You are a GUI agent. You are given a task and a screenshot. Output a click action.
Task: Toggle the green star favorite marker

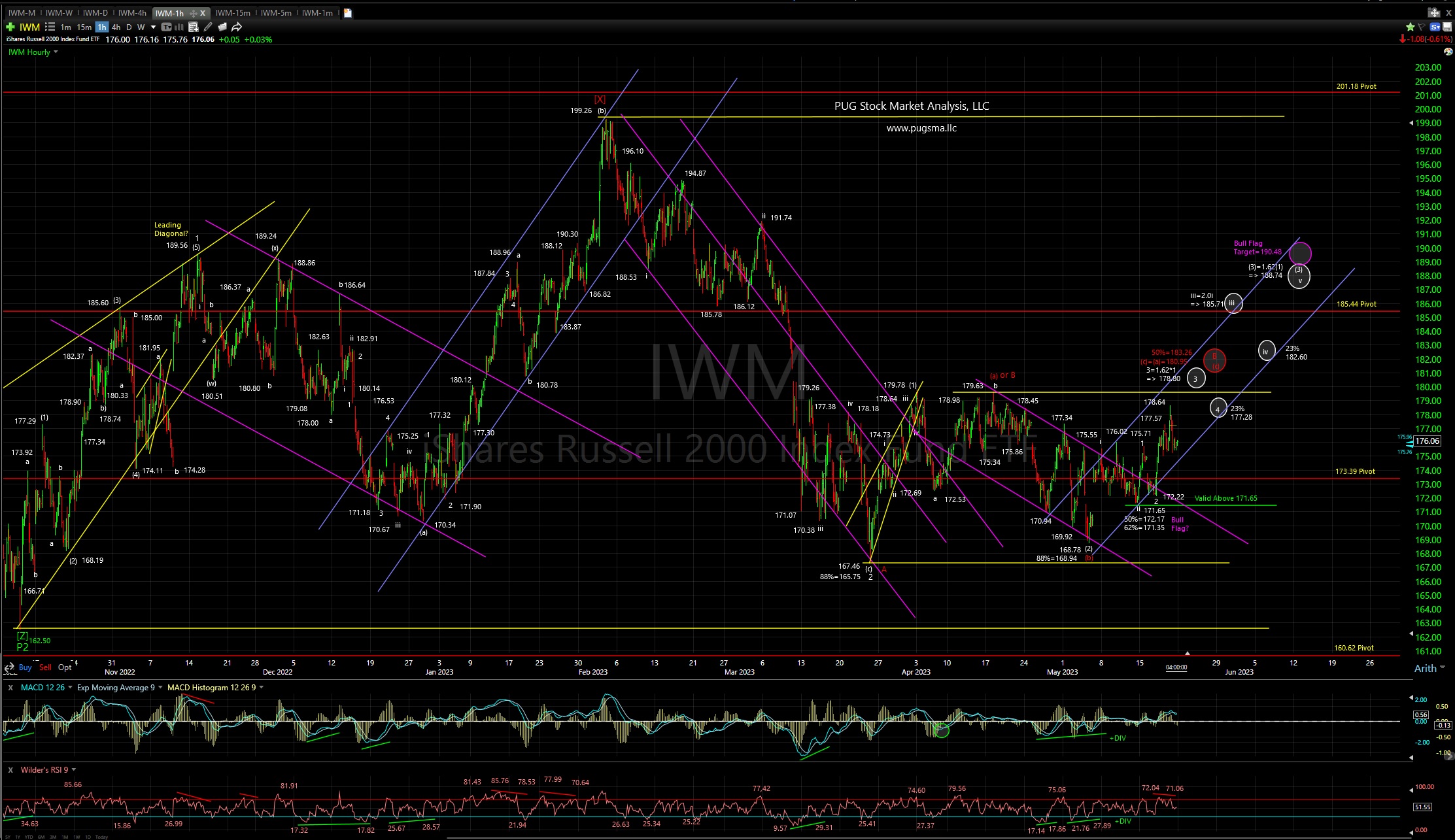(1411, 27)
